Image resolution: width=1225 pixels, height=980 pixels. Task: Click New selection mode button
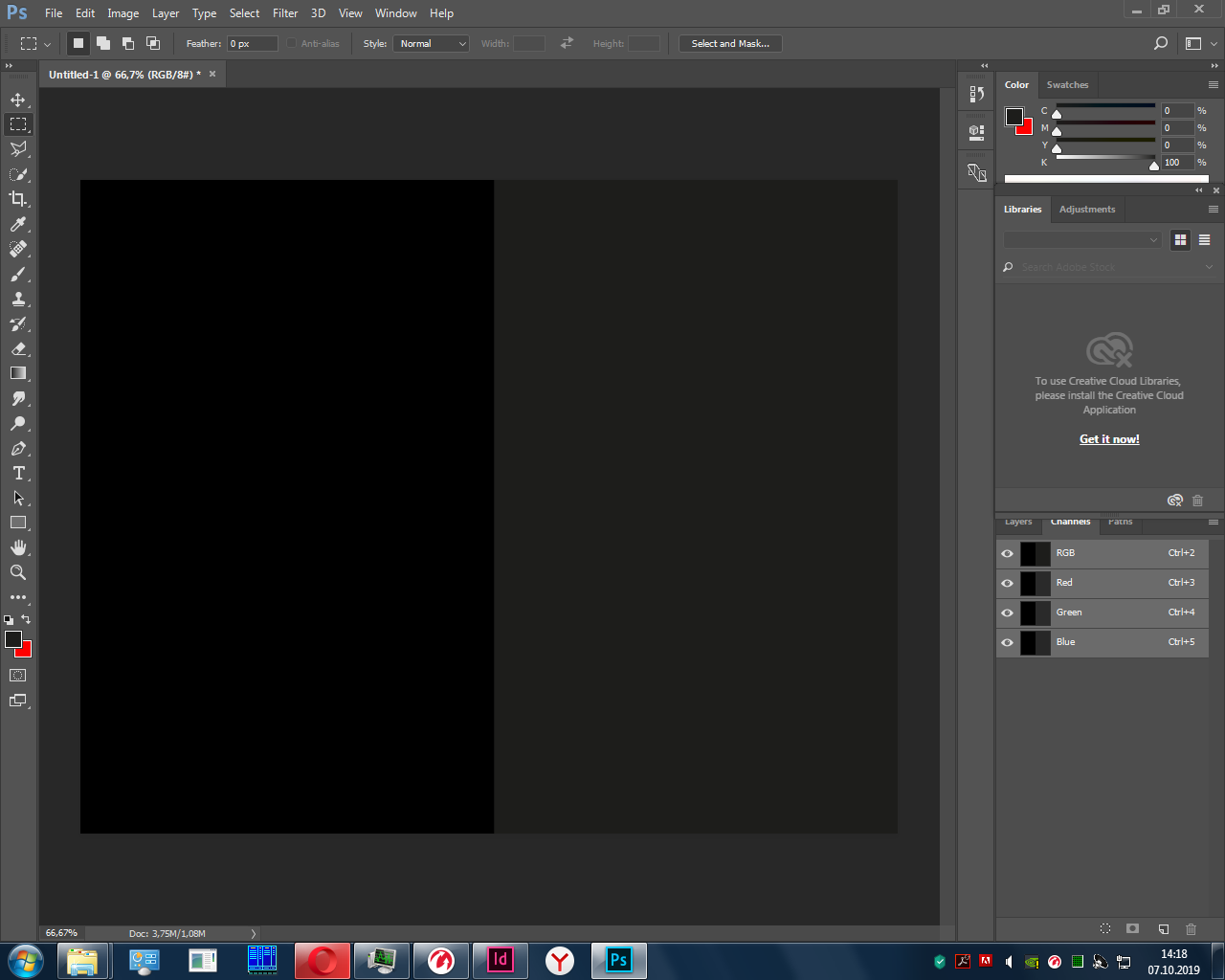(x=78, y=43)
